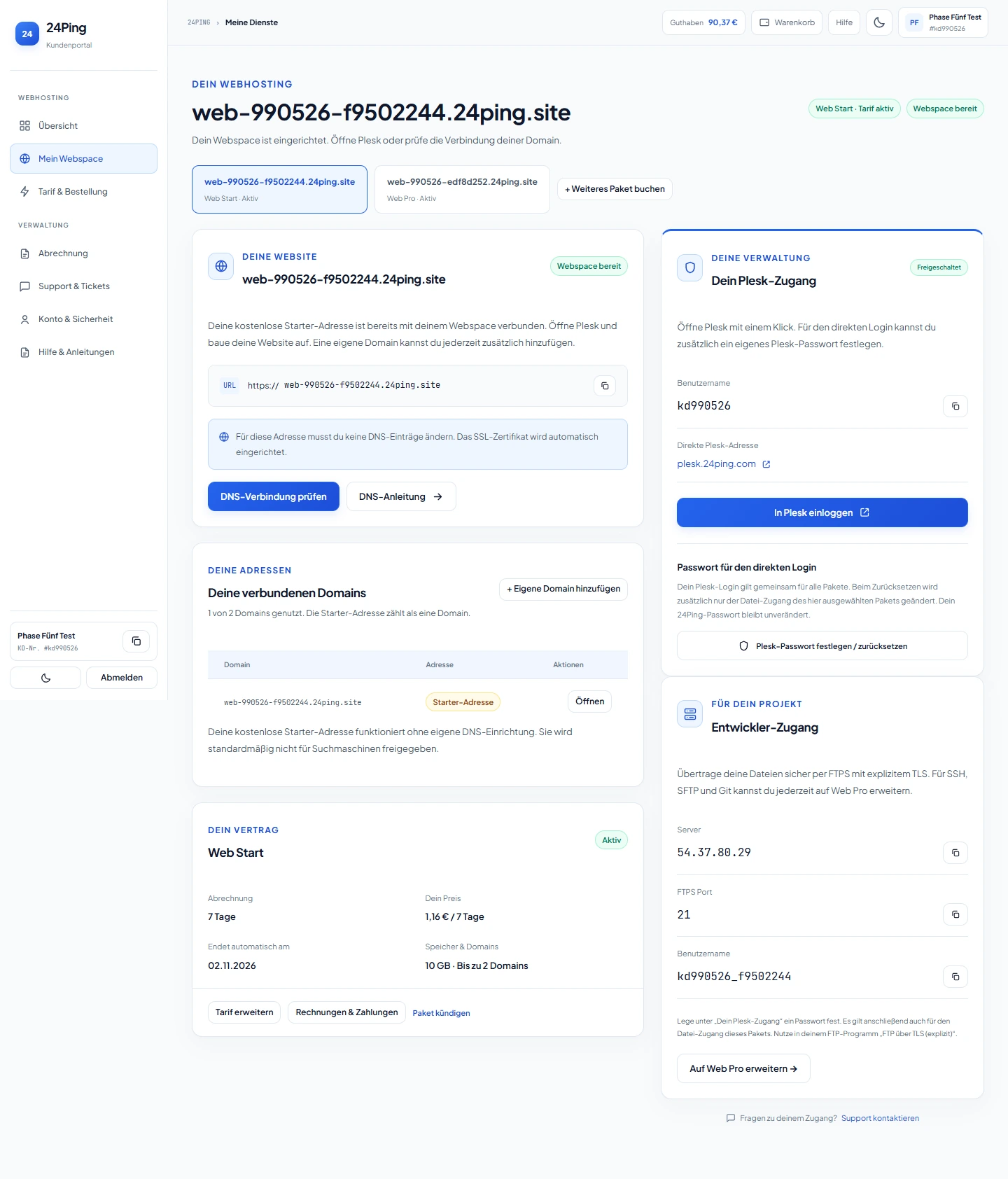Click the Aktiv contract badge

click(611, 840)
